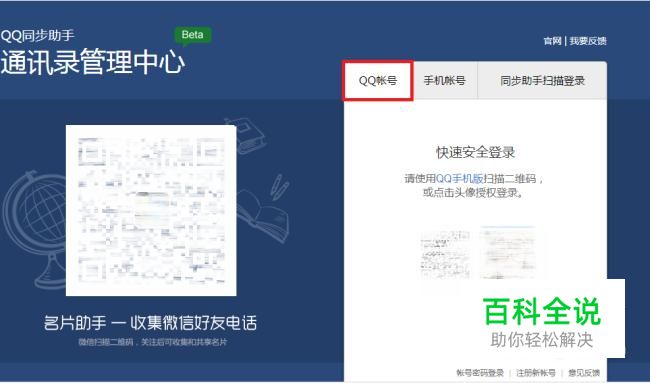Click the QQ同步助手 logo text
This screenshot has width=650, height=383.
click(38, 35)
